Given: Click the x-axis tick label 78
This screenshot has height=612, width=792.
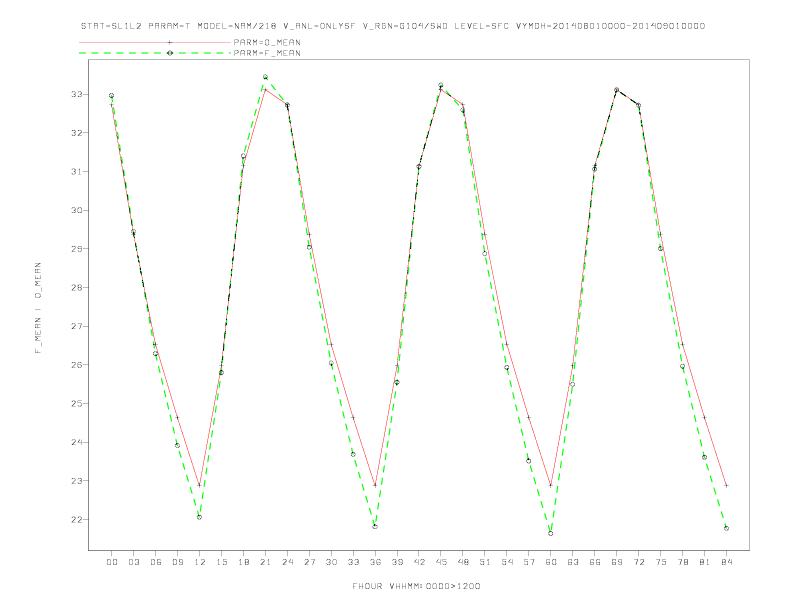Looking at the screenshot, I should click(x=682, y=562).
